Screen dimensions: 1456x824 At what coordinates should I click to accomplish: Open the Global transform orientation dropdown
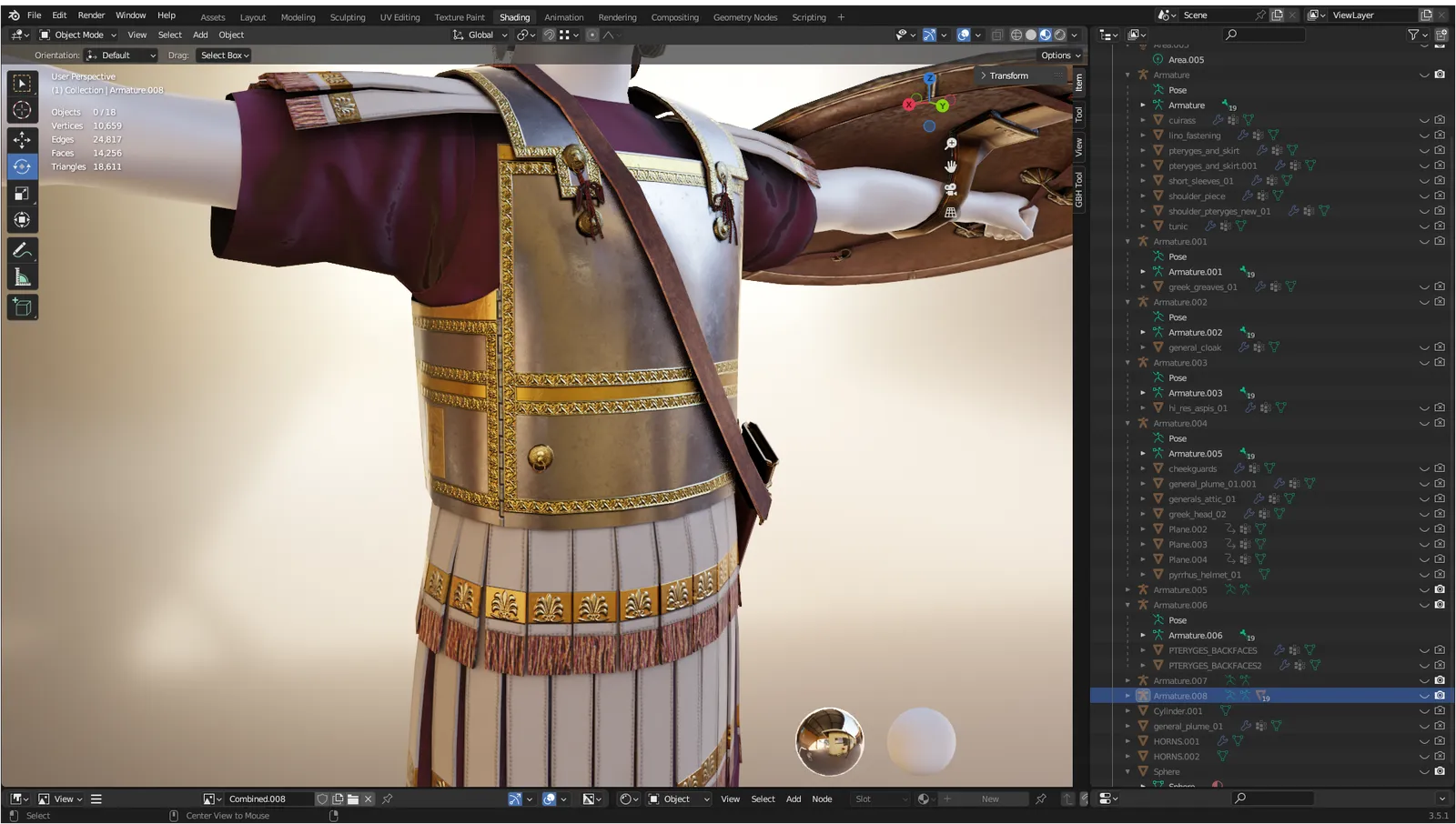tap(480, 35)
